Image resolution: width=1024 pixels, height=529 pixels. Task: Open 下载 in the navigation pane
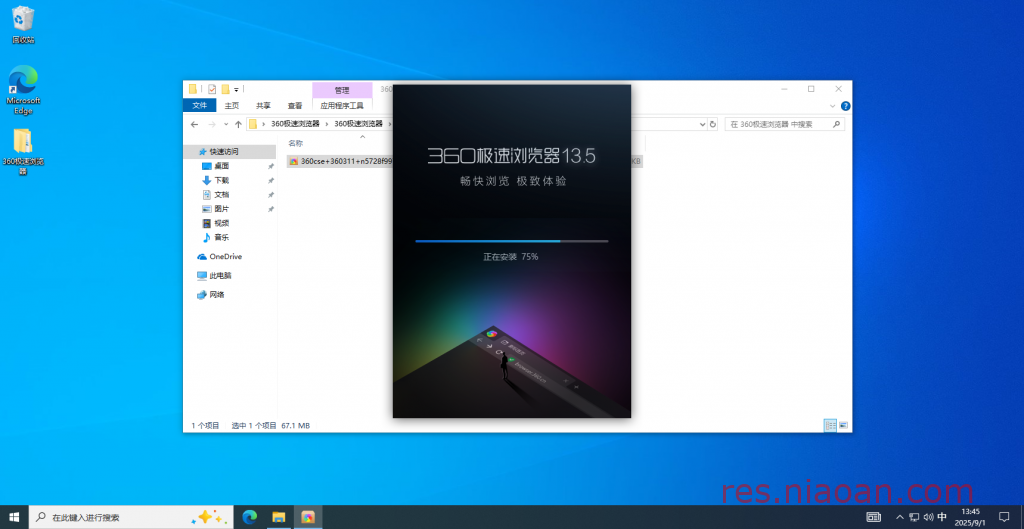click(x=221, y=180)
